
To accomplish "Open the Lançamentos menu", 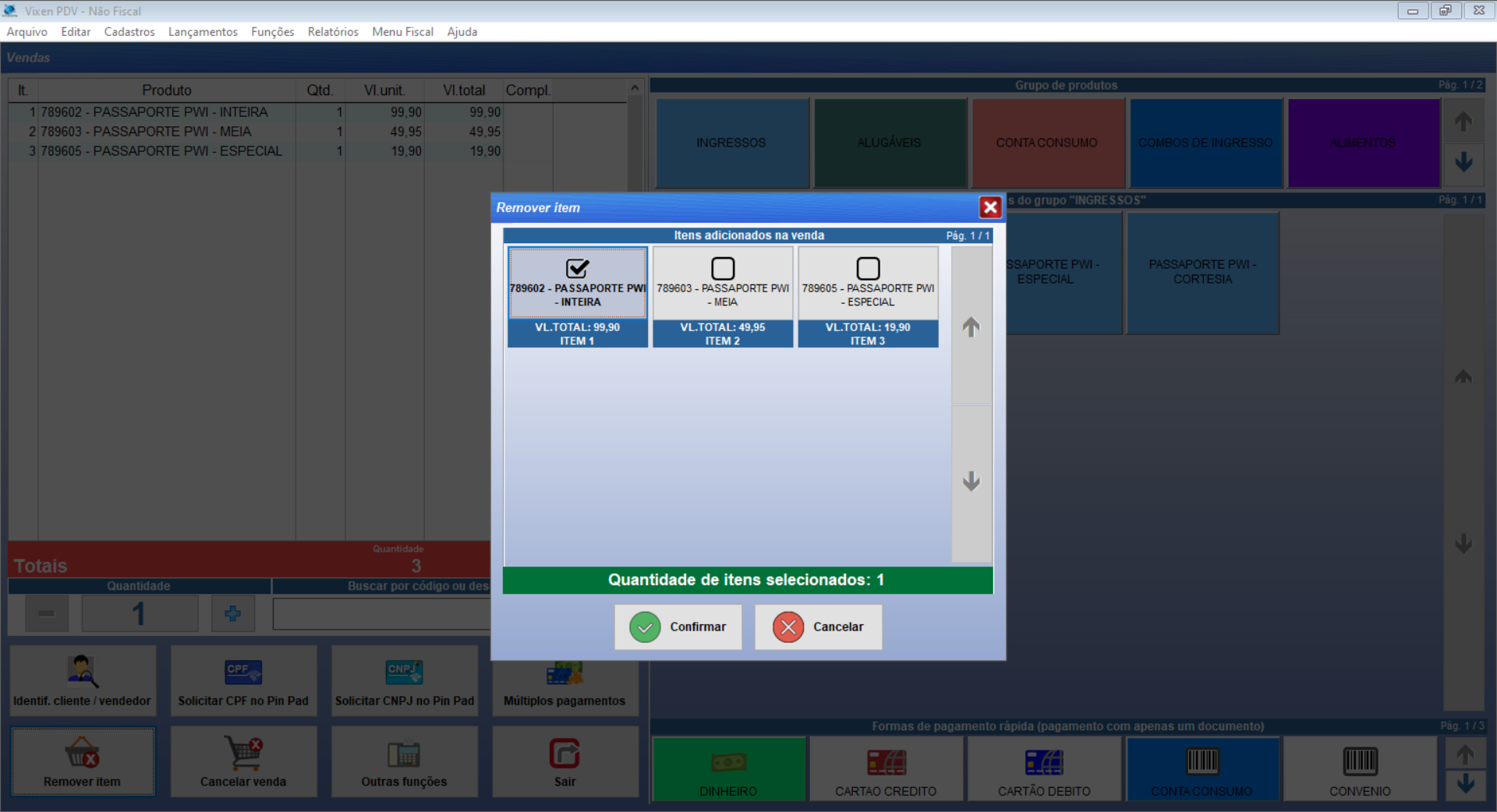I will 203,32.
